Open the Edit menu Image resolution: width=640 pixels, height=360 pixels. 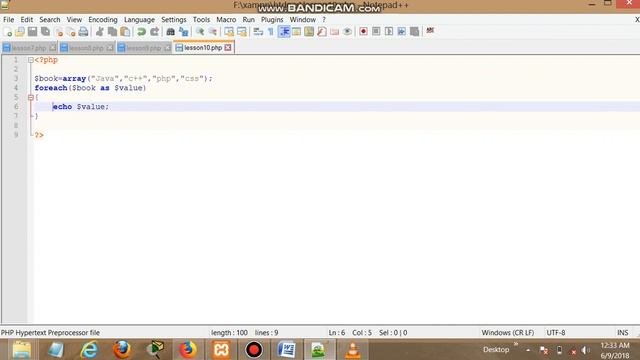coord(27,20)
